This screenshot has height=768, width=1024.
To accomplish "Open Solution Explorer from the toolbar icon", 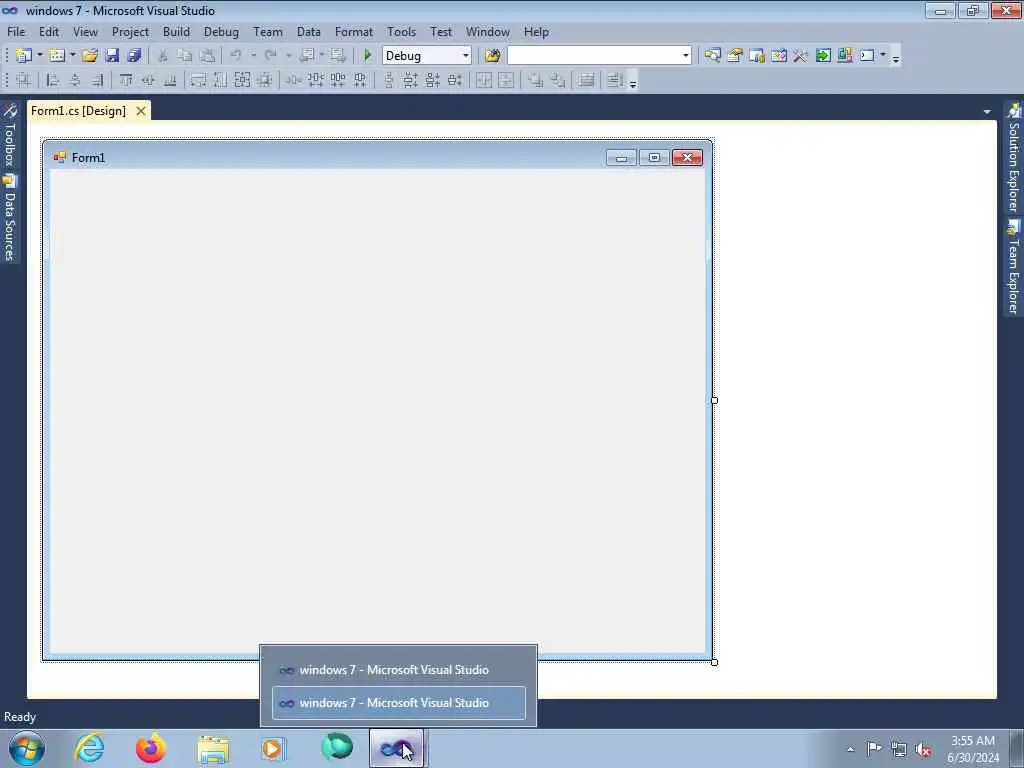I will tap(712, 56).
